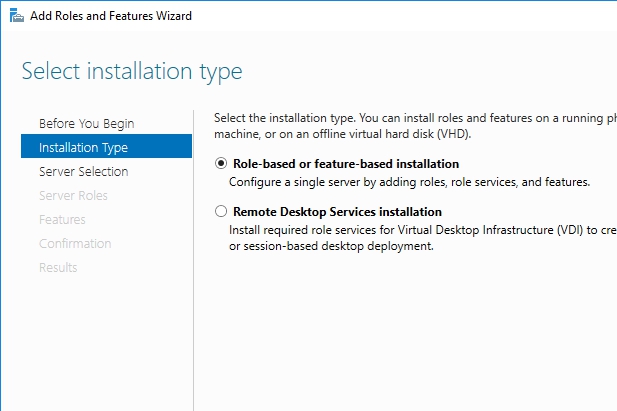This screenshot has width=617, height=411.
Task: Switch to the Server Selection step
Action: [83, 171]
